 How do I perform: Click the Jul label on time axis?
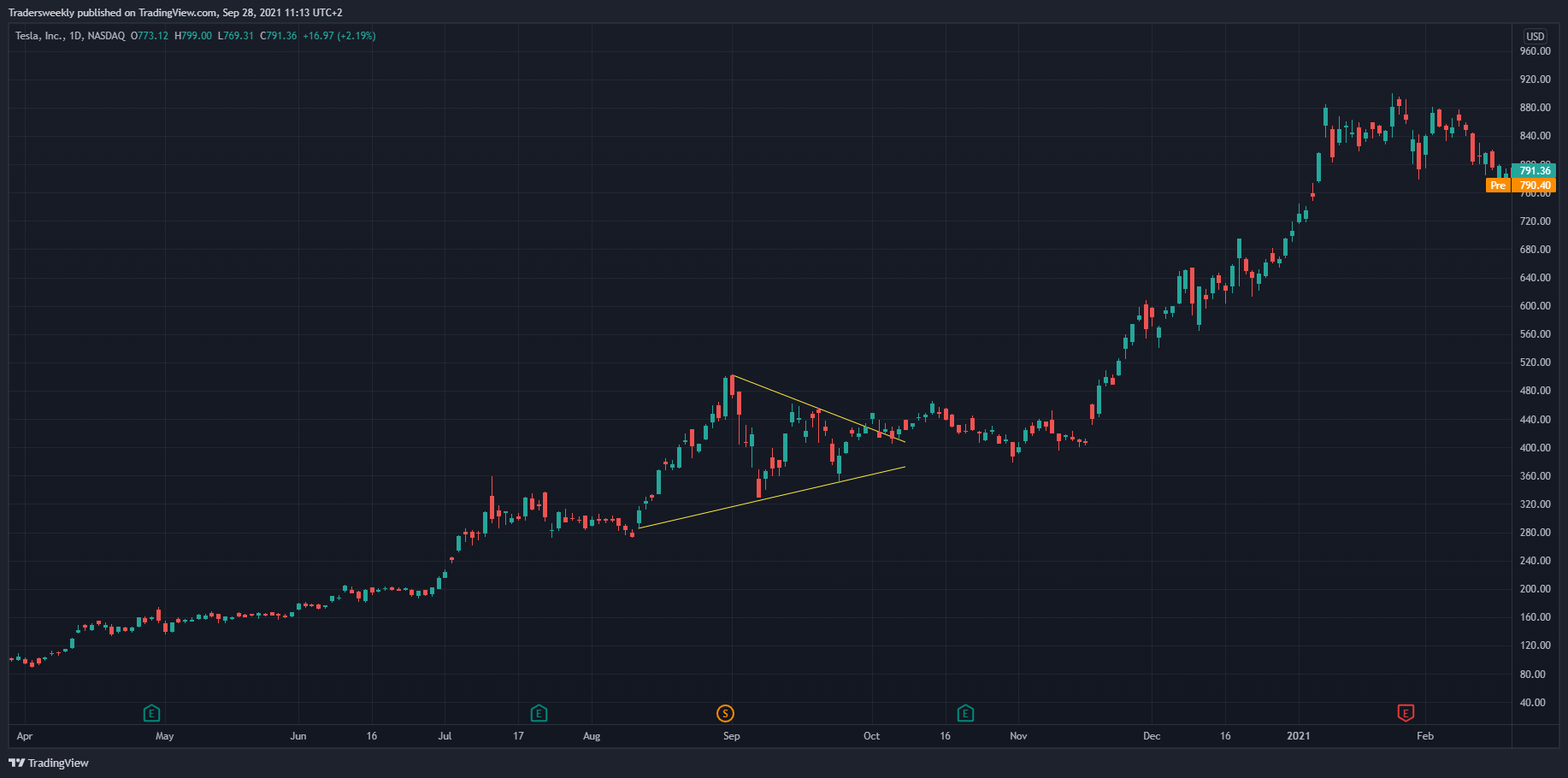(x=445, y=736)
